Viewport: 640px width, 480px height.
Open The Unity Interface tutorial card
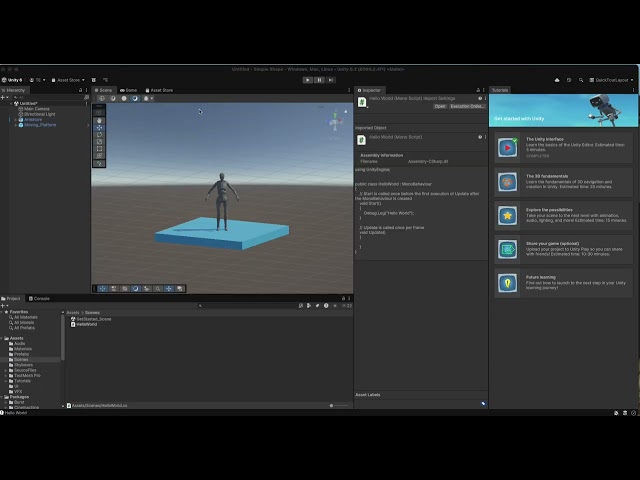564,147
